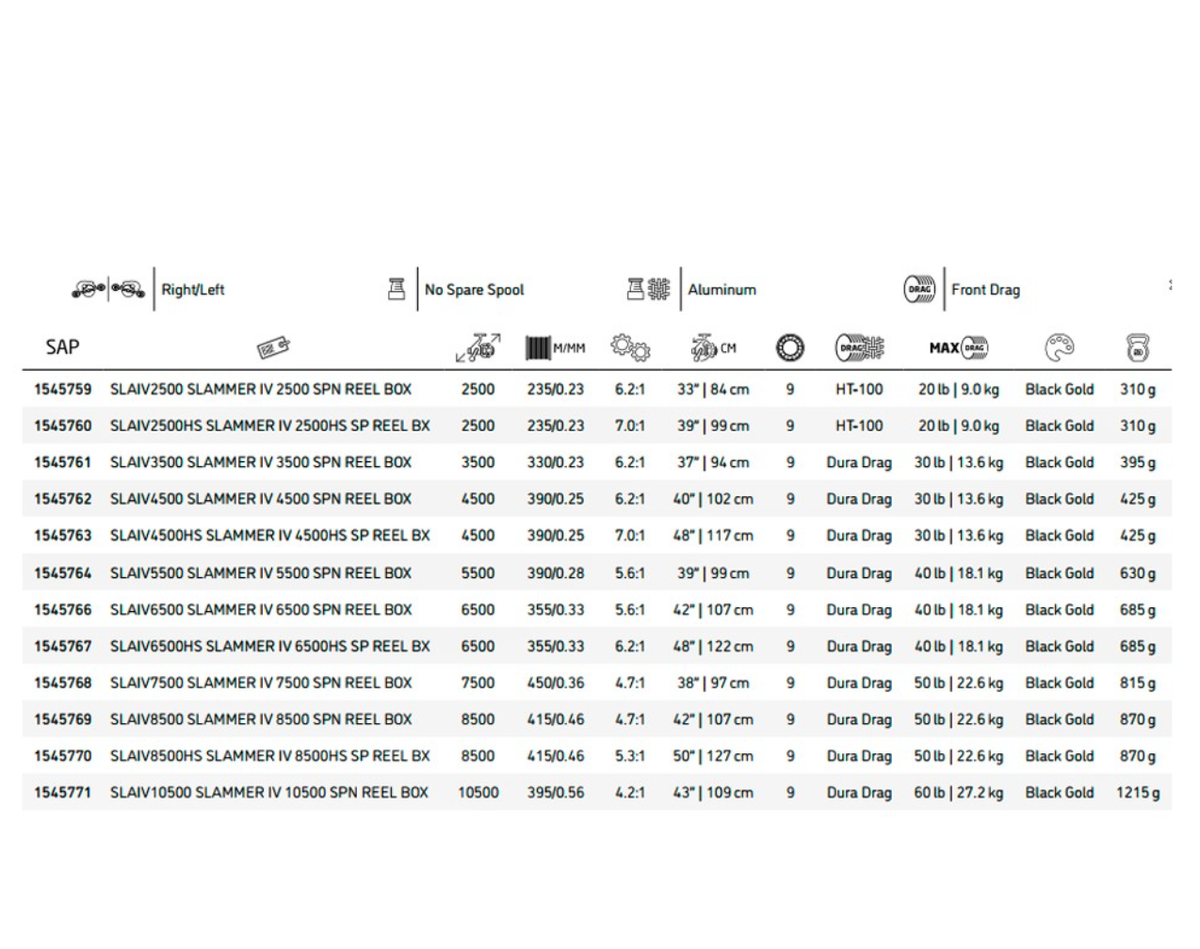Select SLAIV2500 SLAMMER IV 2500 SPN REEL BOX

tap(261, 389)
